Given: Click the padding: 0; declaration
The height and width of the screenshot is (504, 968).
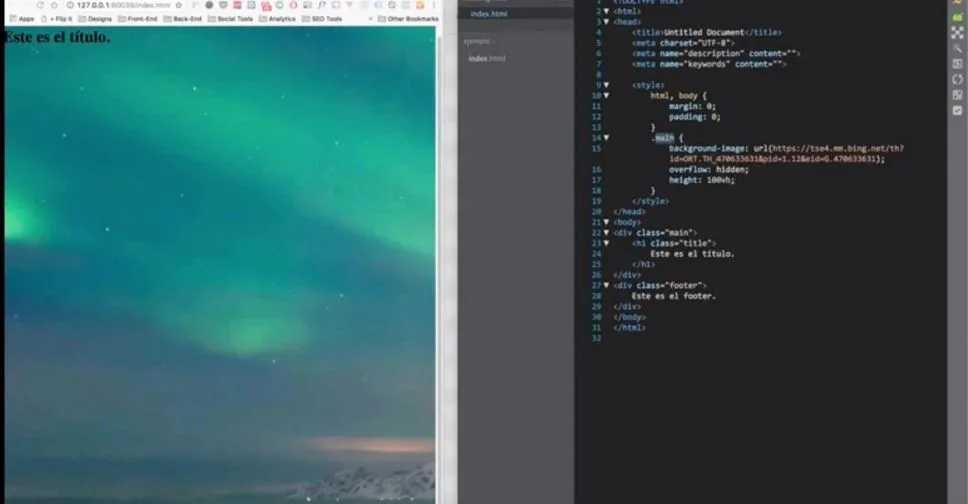Looking at the screenshot, I should click(x=695, y=117).
